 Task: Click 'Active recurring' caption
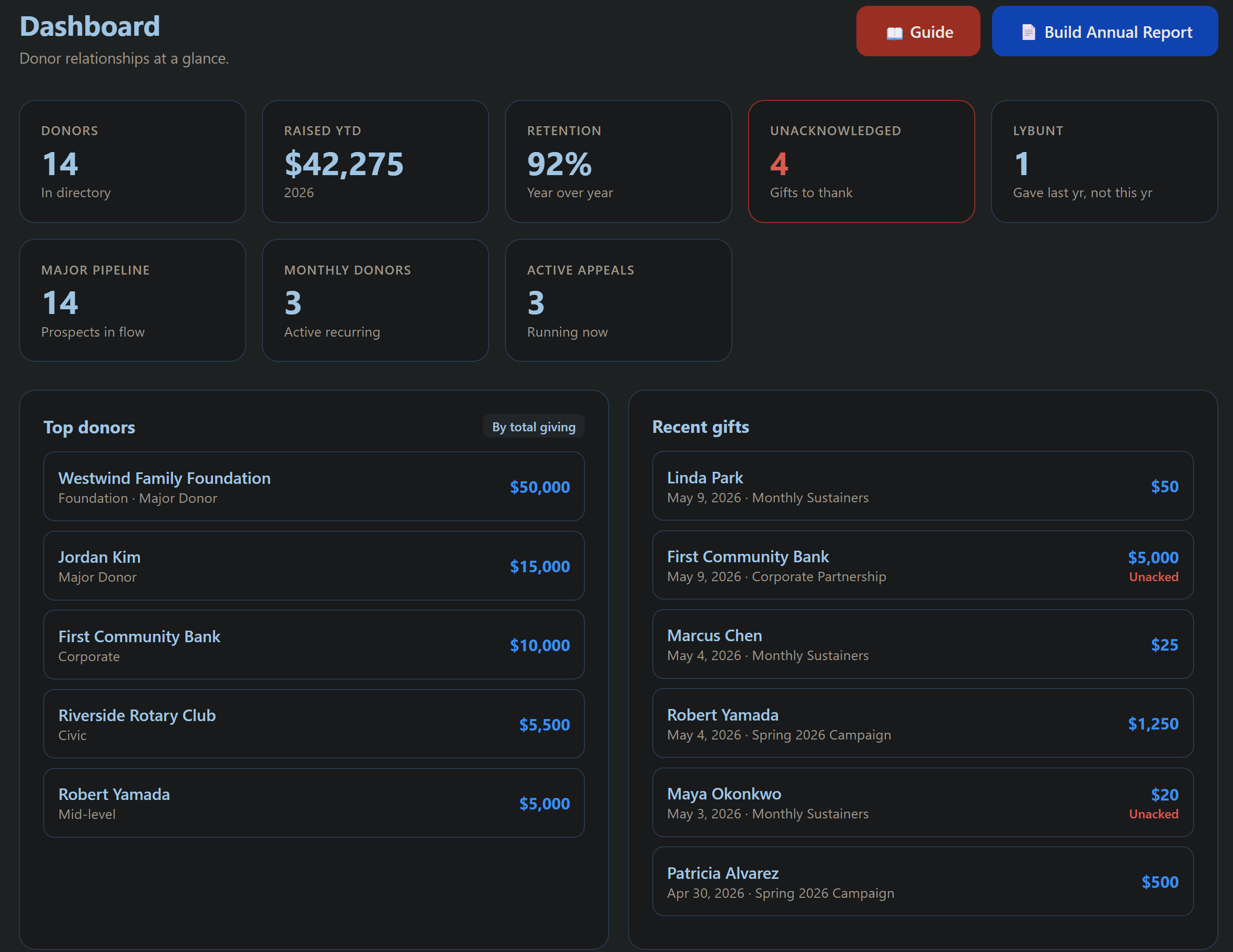click(x=332, y=332)
